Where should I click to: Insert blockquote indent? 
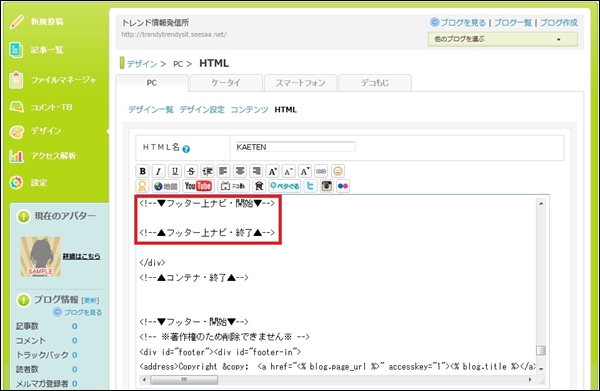tap(207, 171)
